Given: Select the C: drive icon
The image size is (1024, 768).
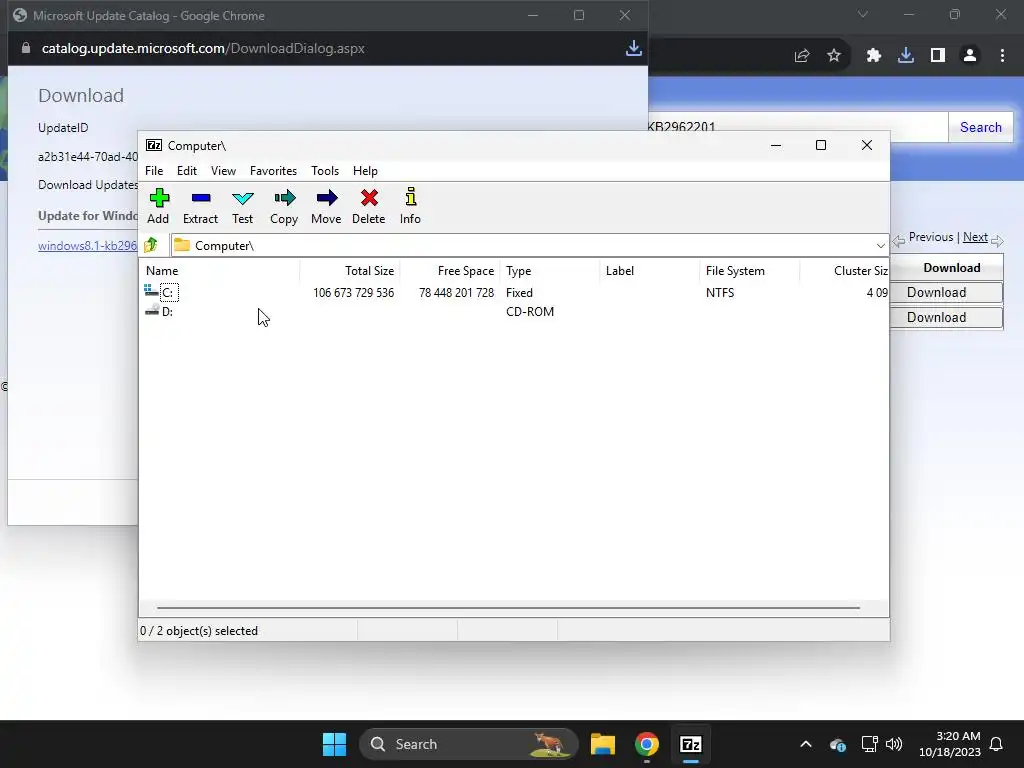Looking at the screenshot, I should (x=152, y=291).
